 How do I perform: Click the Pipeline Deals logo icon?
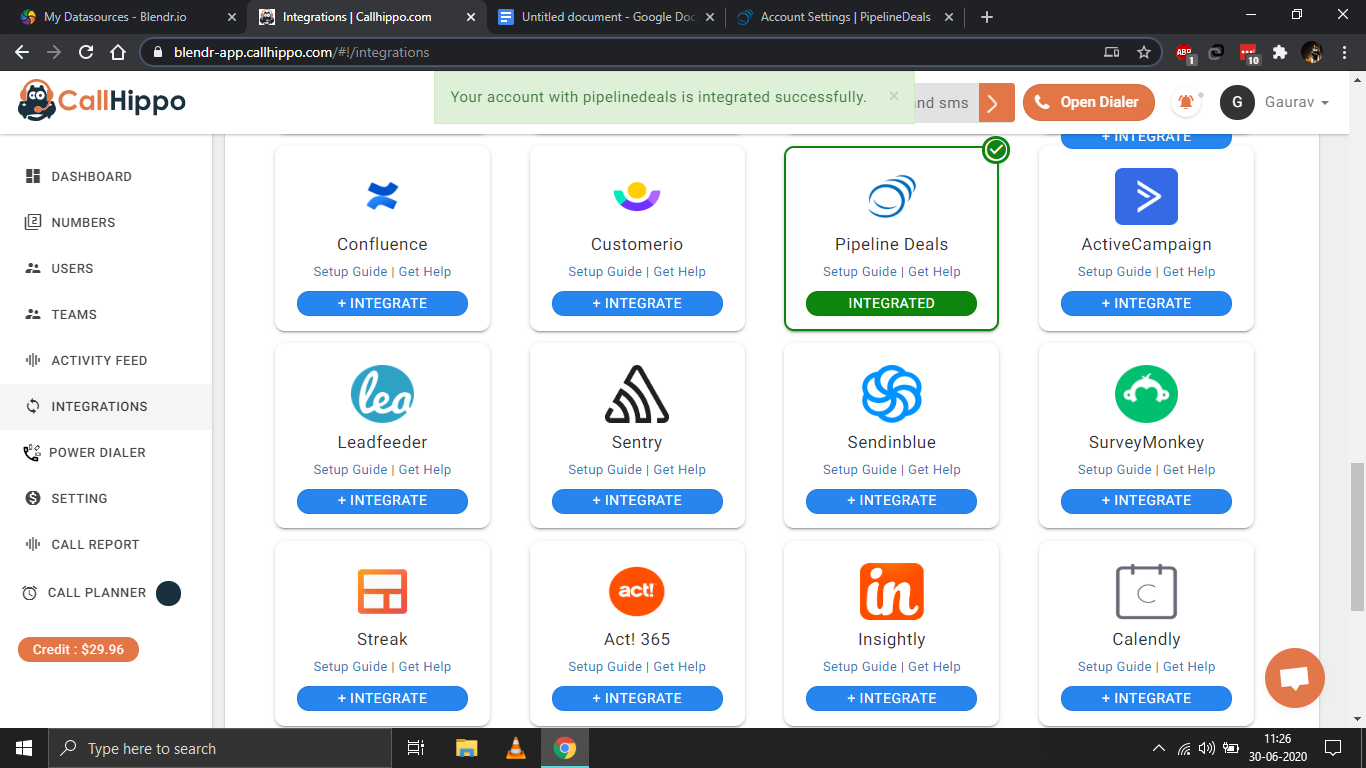[x=891, y=196]
